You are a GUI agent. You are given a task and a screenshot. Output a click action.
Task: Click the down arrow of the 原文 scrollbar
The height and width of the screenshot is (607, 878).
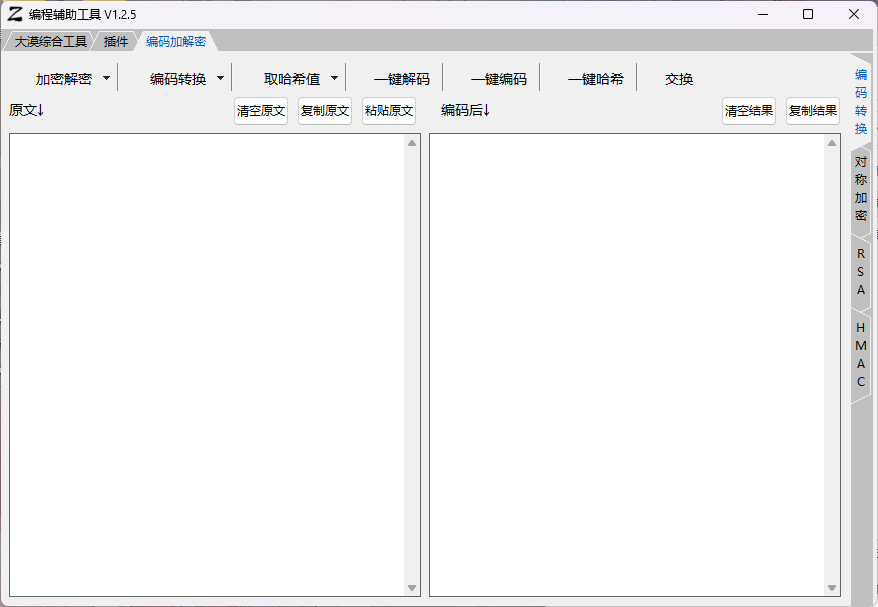click(412, 588)
